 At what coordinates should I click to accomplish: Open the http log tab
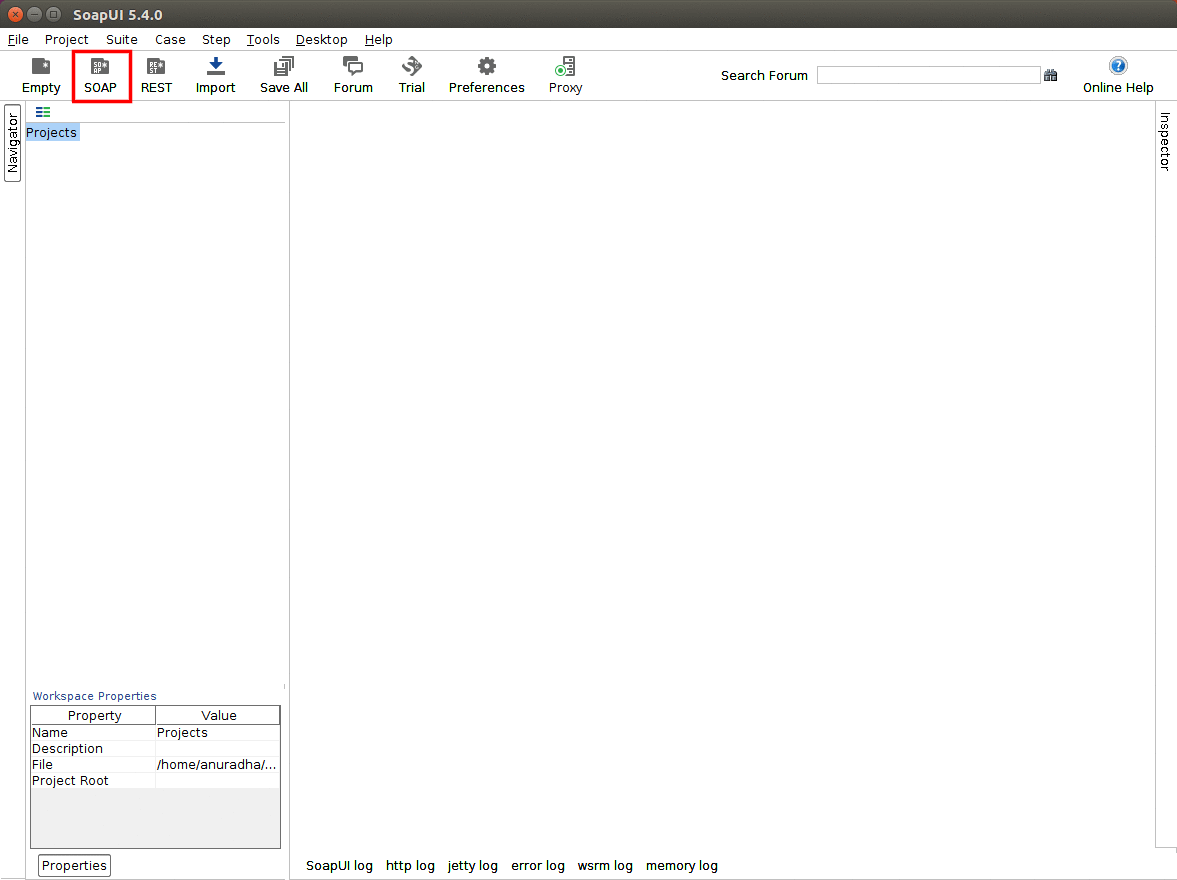410,866
